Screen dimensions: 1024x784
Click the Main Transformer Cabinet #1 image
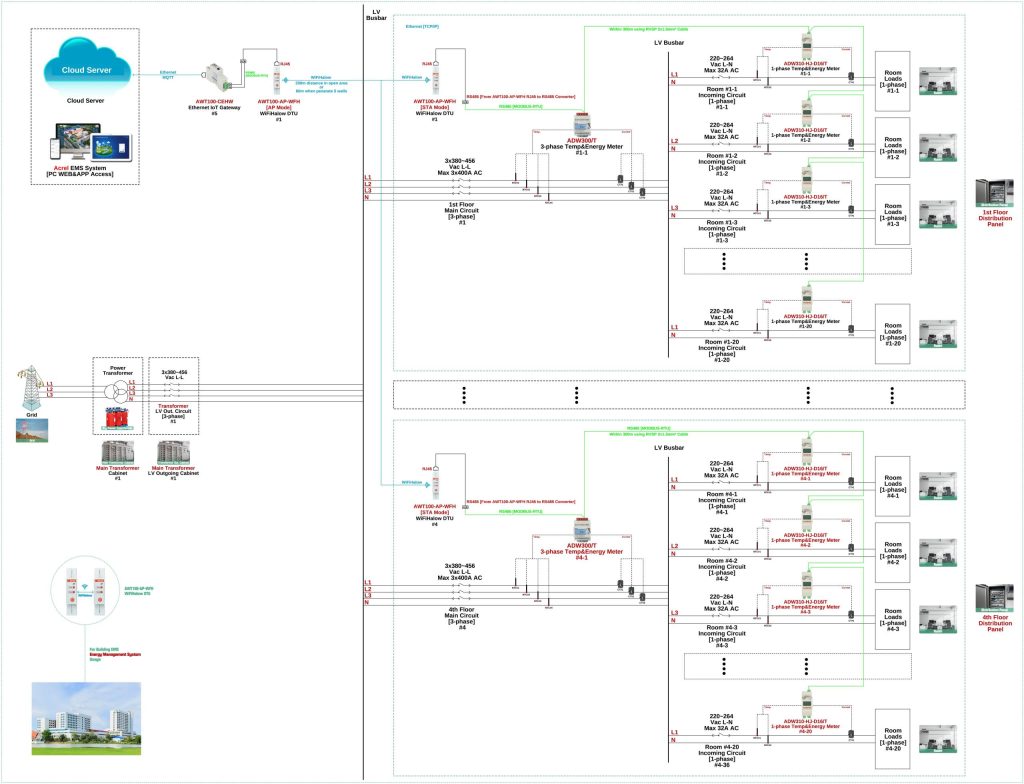click(117, 453)
